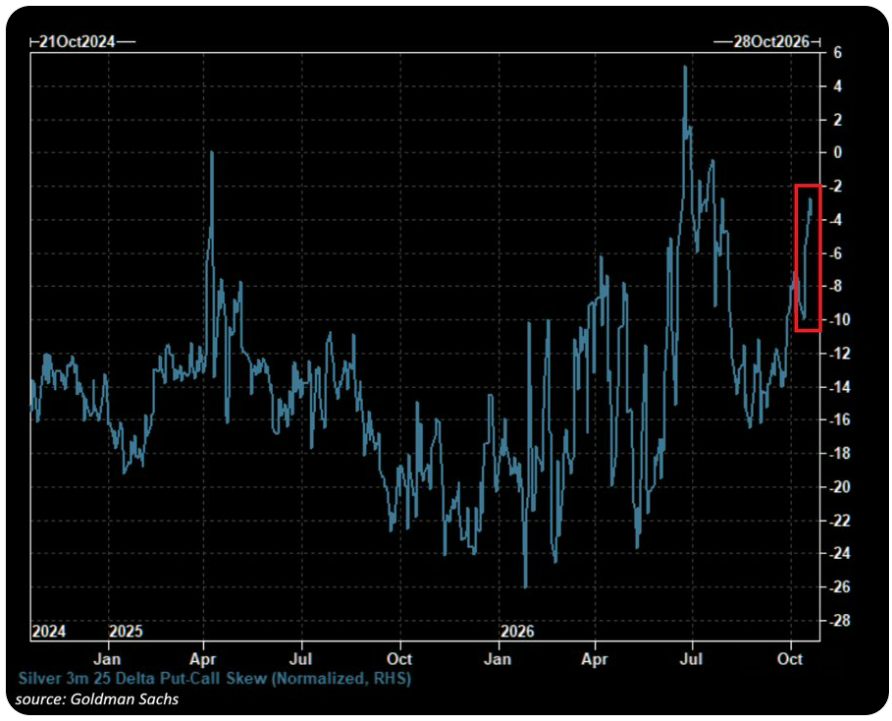Click the "source: Goldman Sachs" caption

97,699
